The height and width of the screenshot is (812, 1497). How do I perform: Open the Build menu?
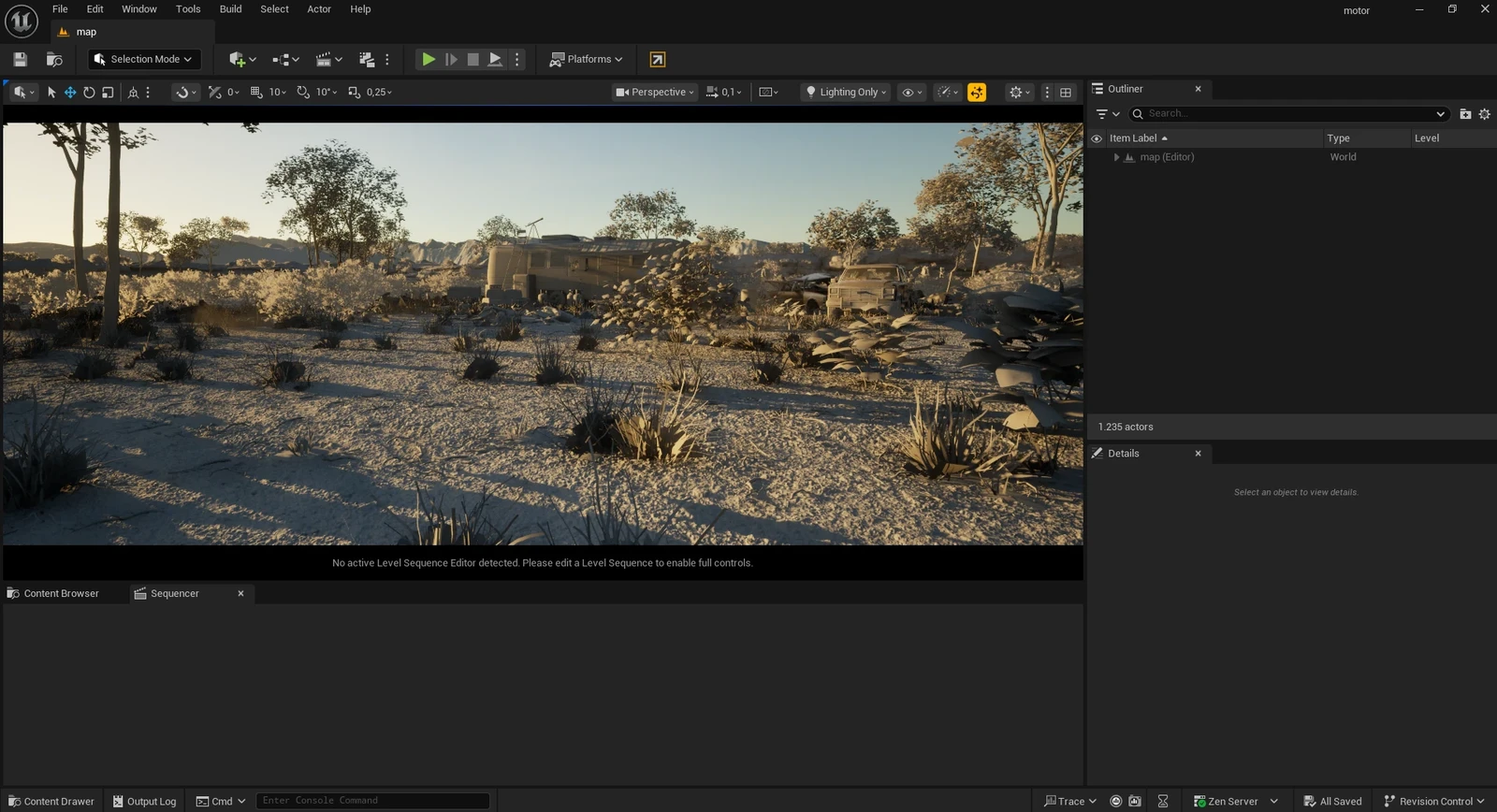[x=230, y=9]
